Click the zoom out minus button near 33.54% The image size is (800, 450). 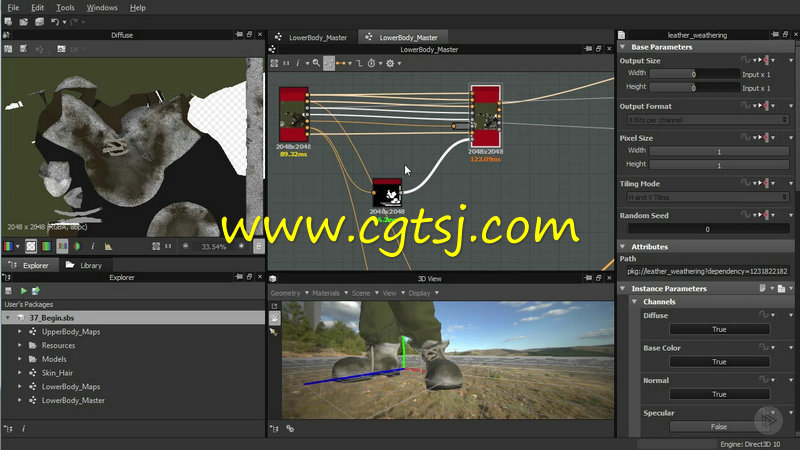[186, 246]
